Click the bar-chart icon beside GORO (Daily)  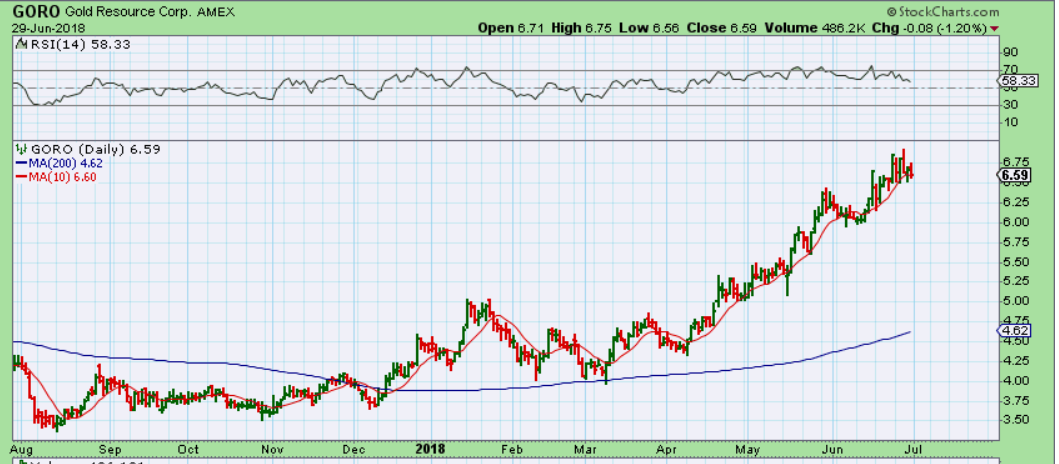tap(20, 149)
